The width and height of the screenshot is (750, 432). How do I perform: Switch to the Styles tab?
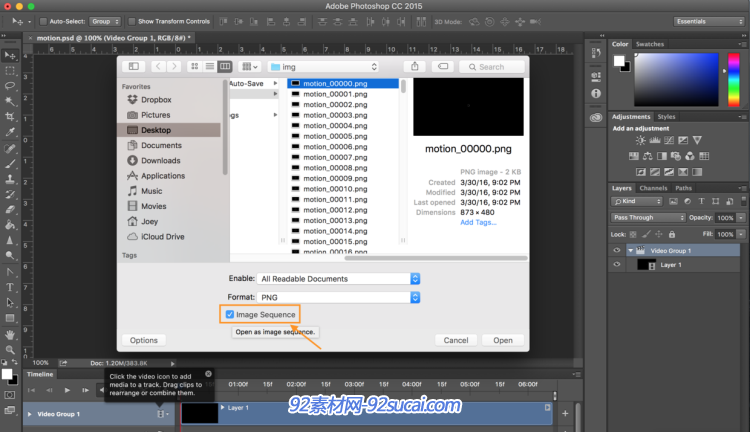[x=666, y=117]
